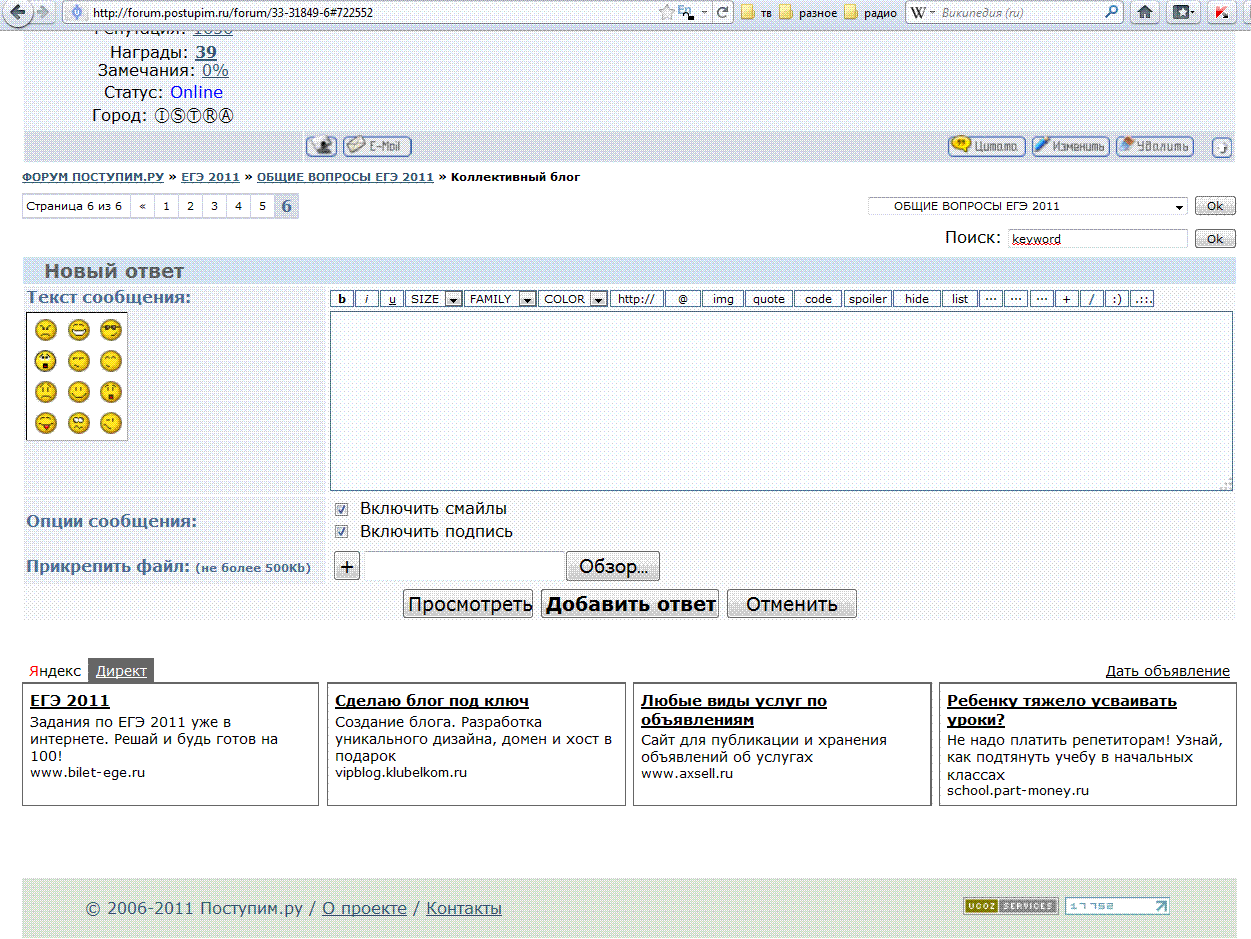
Task: Insert the angry red smiley
Action: click(x=45, y=330)
